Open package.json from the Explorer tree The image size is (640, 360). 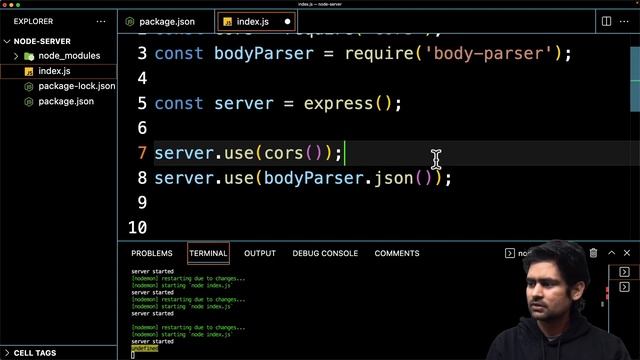[66, 101]
